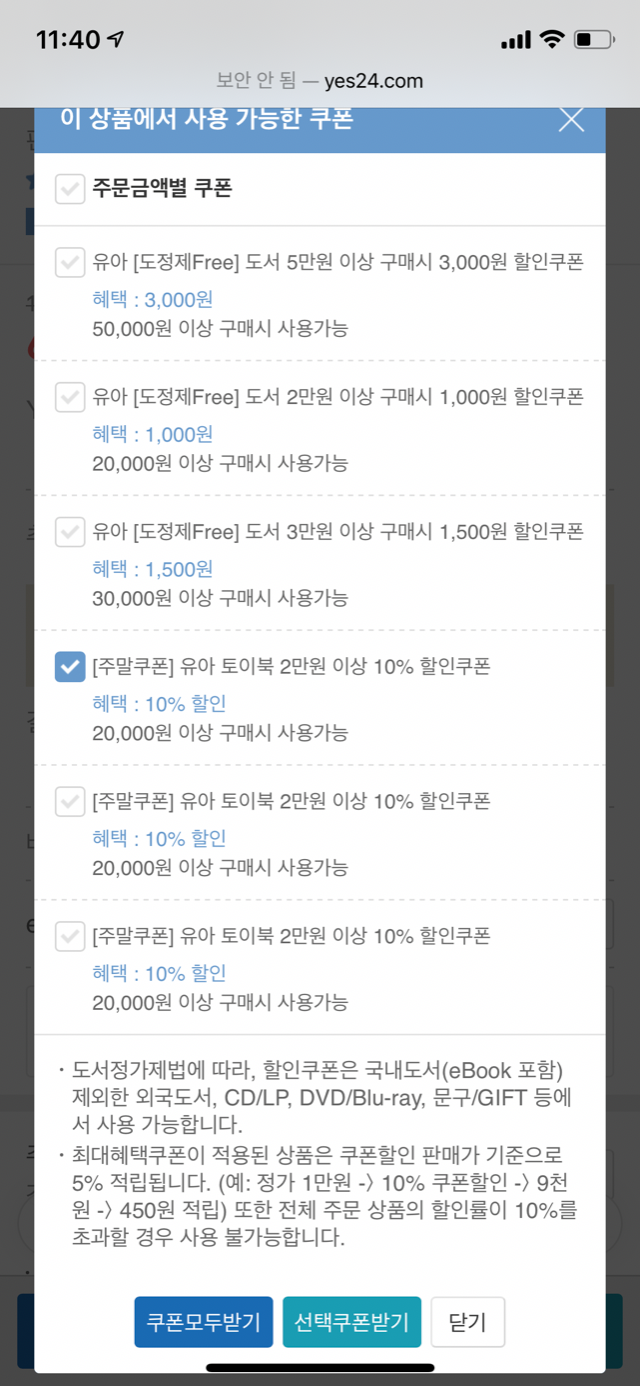Tap the 혜택 : 1,500원 benefit text
The height and width of the screenshot is (1386, 640).
click(153, 570)
